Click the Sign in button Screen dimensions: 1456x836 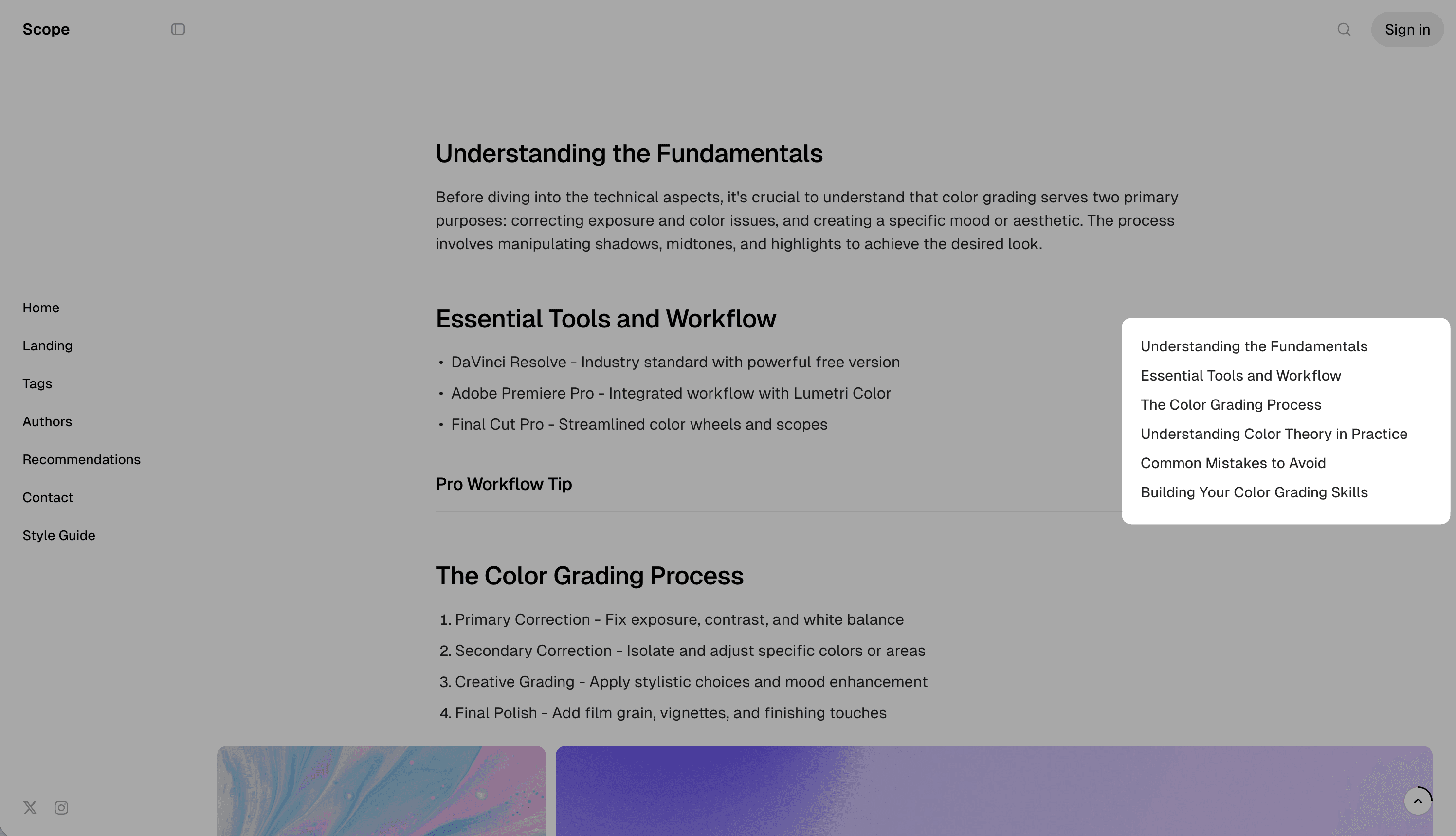point(1407,29)
